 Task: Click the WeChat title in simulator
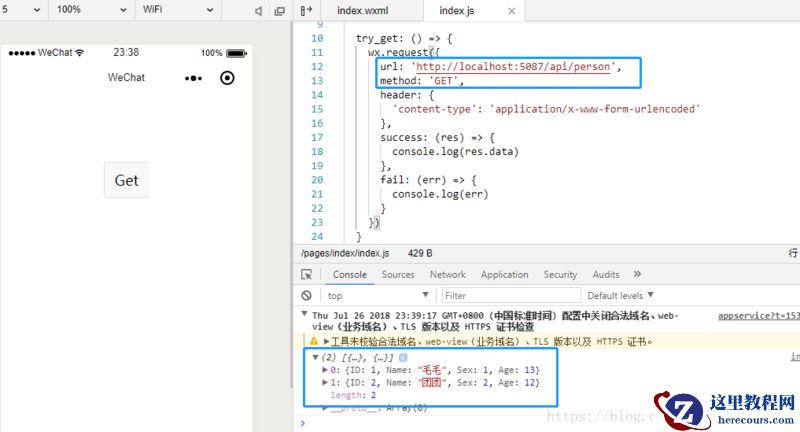pos(126,78)
